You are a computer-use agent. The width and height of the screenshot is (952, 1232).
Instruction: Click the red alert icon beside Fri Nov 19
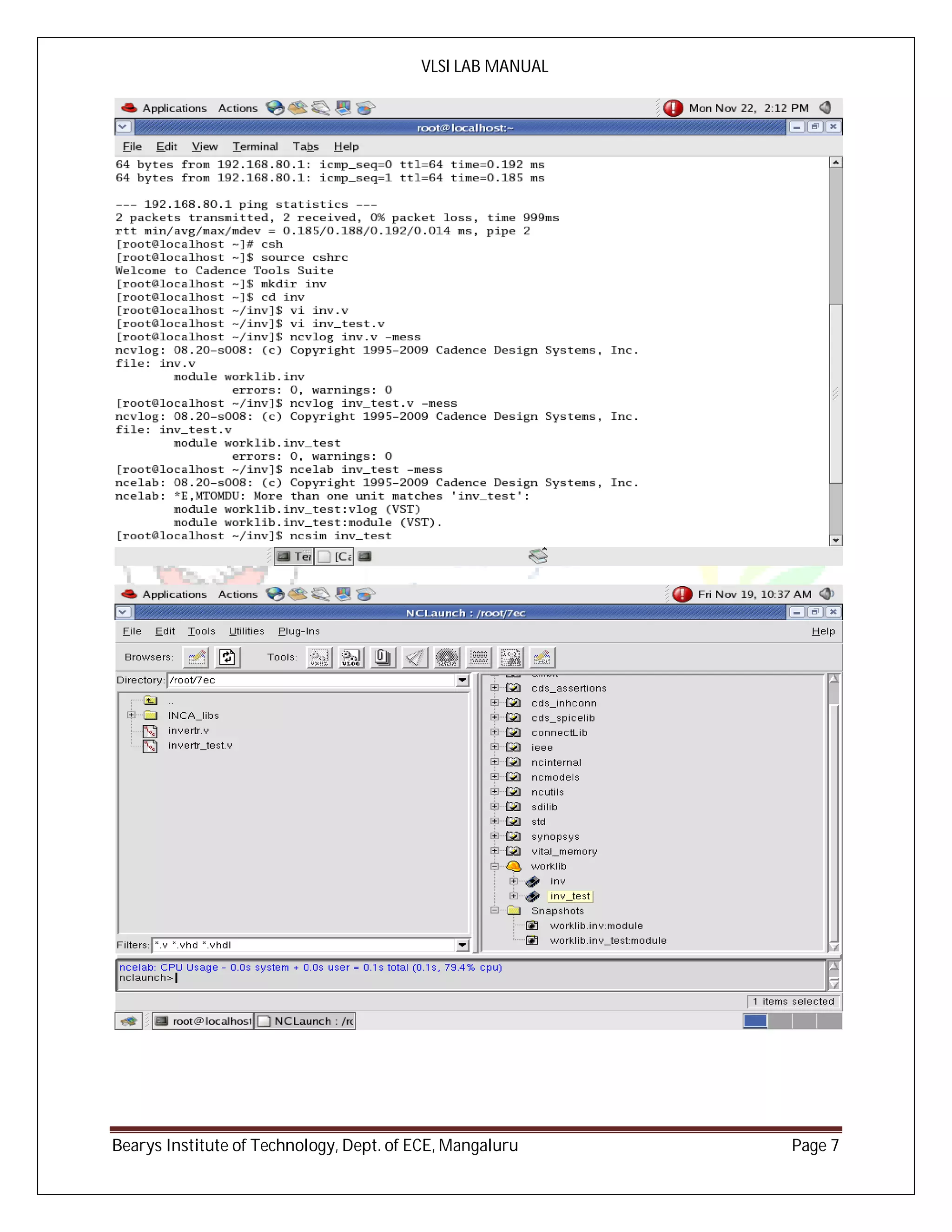pyautogui.click(x=682, y=594)
